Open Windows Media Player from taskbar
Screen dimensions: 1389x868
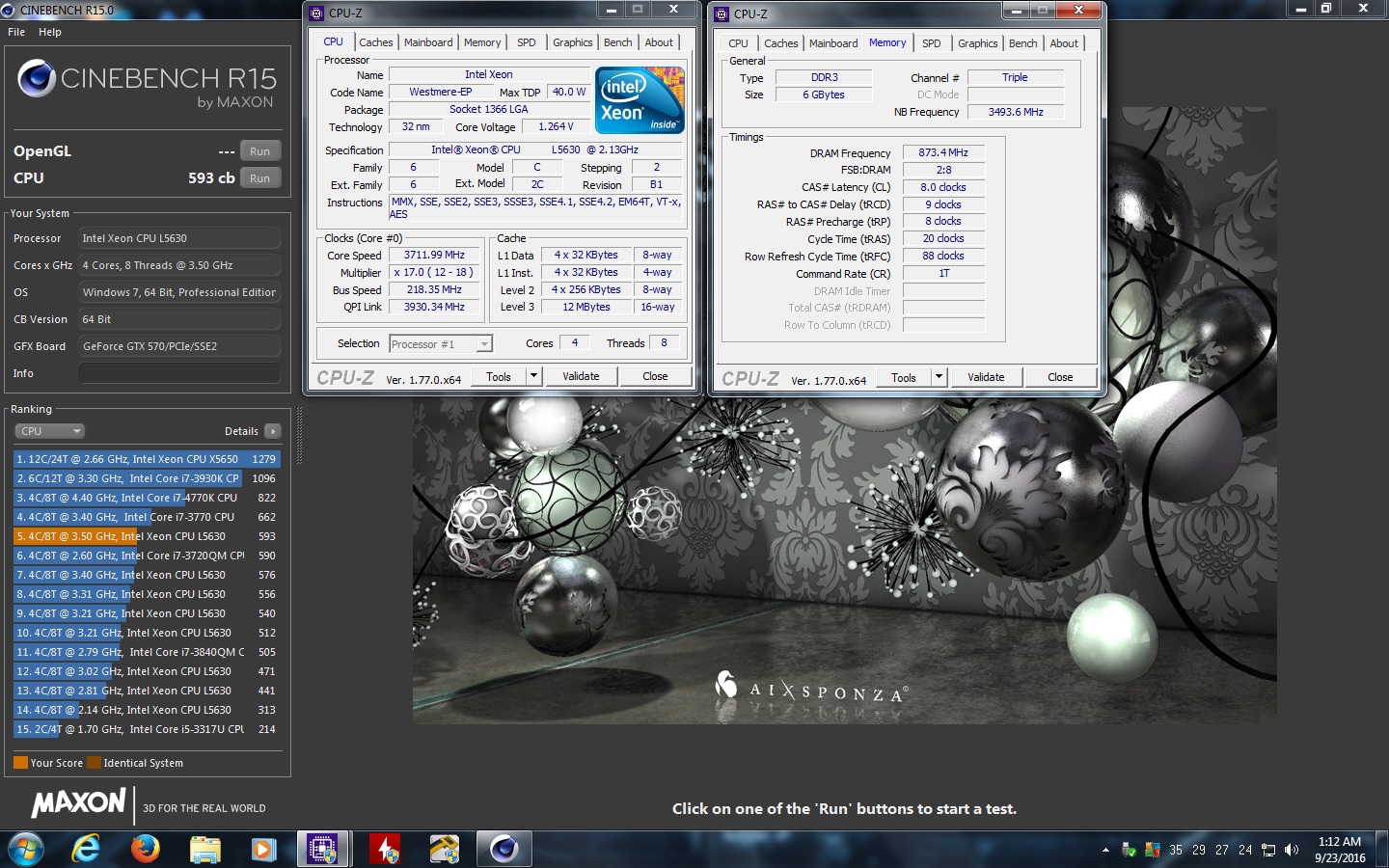pos(263,850)
